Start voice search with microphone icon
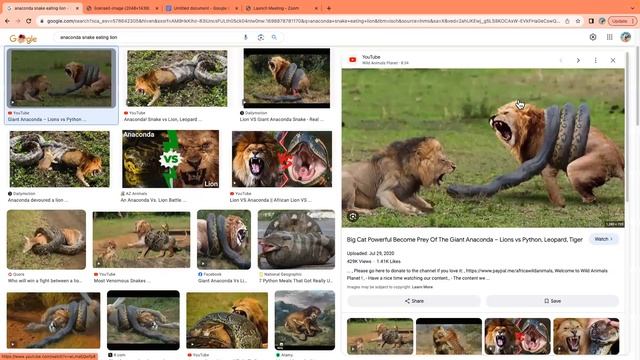 coord(246,37)
